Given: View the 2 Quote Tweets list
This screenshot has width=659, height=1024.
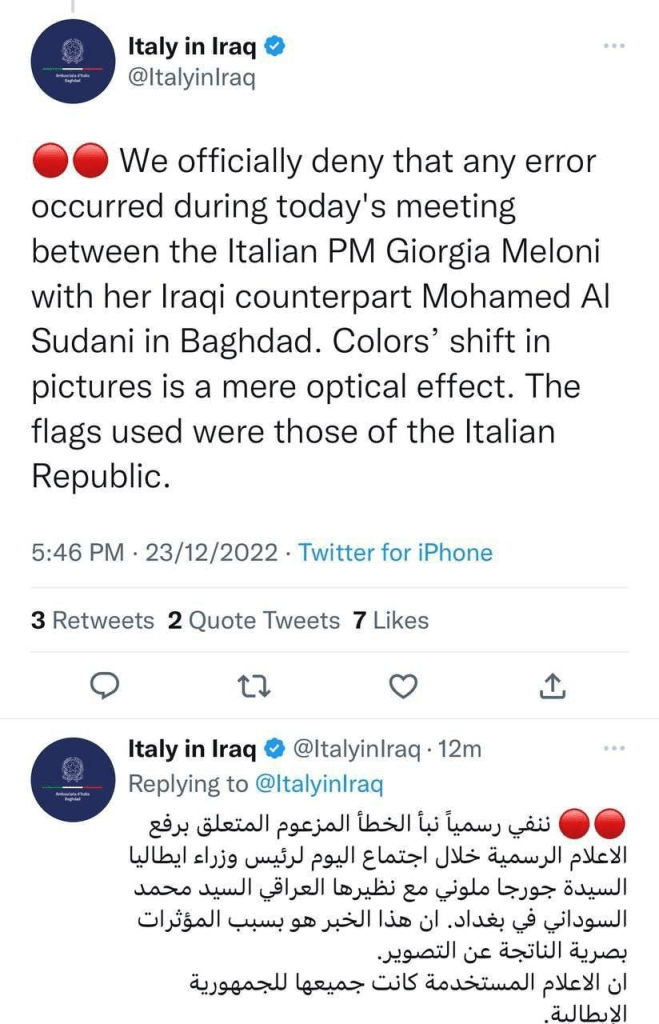Looking at the screenshot, I should click(254, 620).
